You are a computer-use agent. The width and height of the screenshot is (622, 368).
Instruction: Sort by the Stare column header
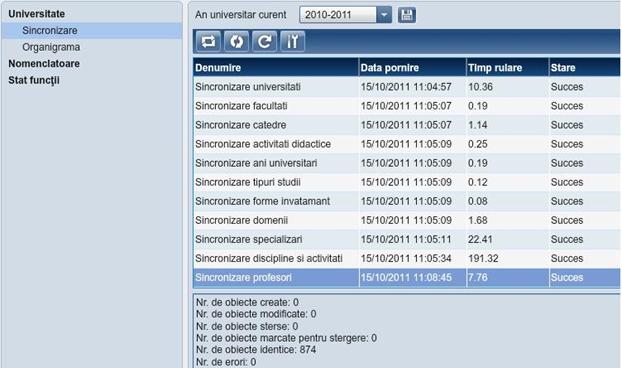click(585, 67)
